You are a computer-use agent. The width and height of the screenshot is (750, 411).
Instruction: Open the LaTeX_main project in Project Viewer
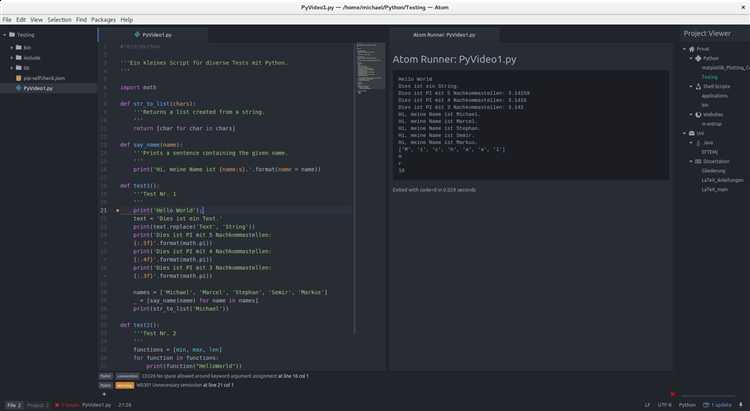(x=715, y=189)
